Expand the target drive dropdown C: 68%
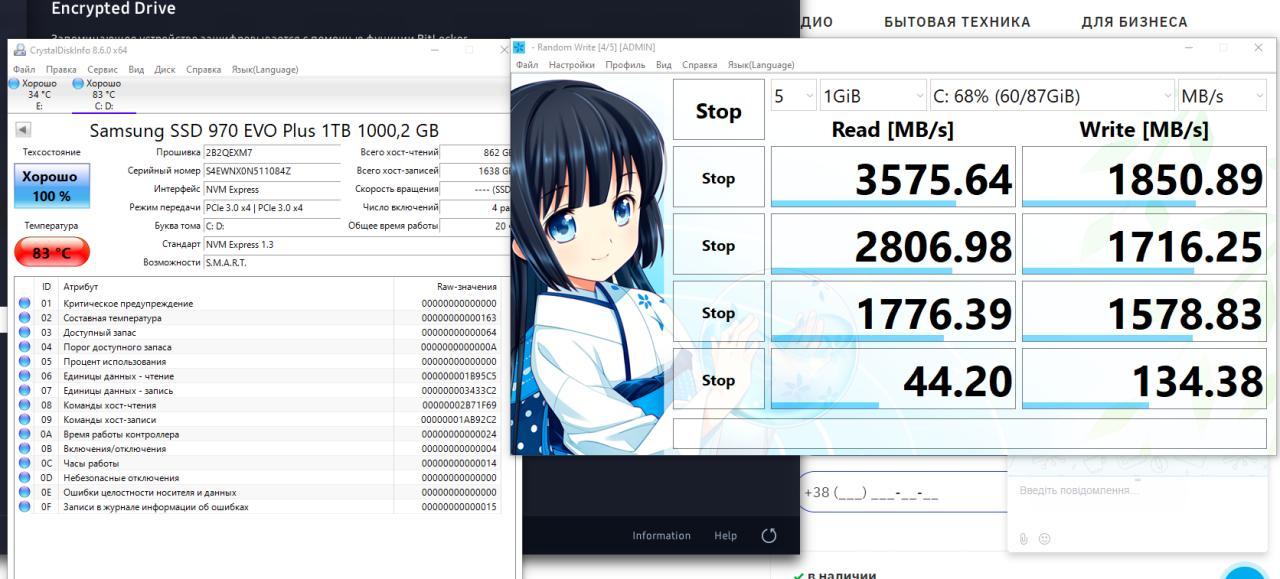 click(x=1051, y=97)
